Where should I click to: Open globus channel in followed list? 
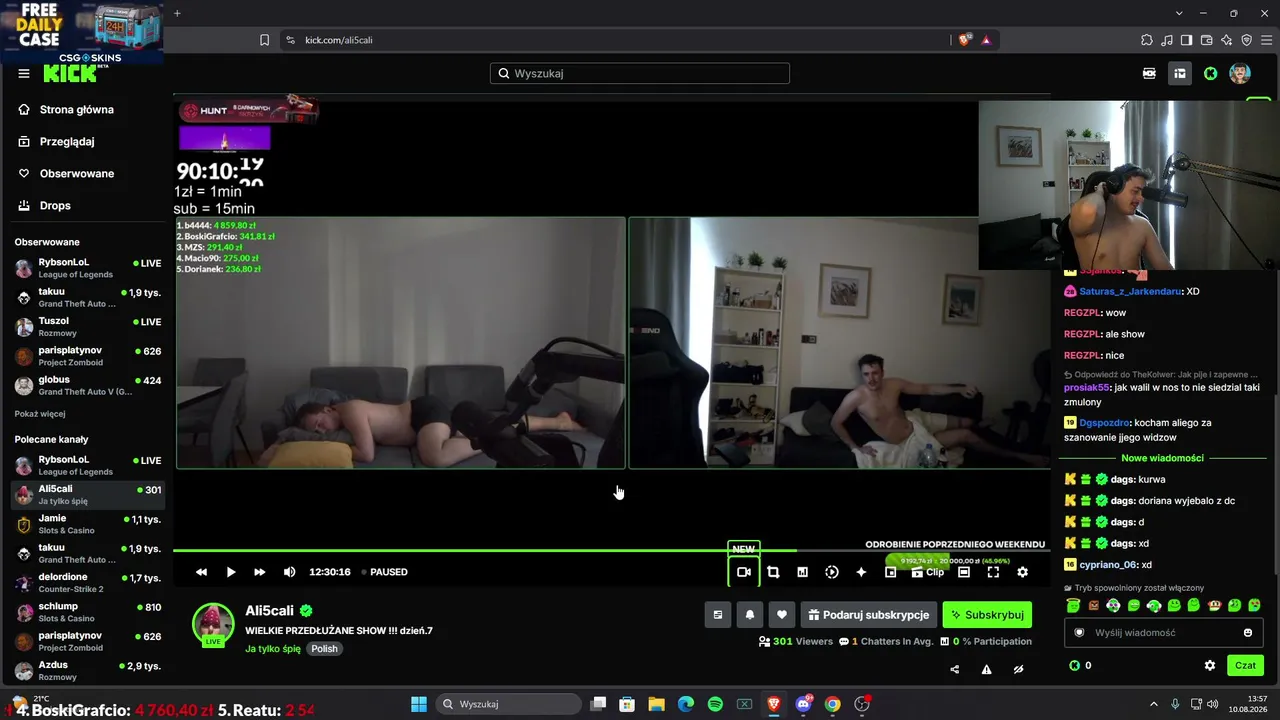(87, 385)
